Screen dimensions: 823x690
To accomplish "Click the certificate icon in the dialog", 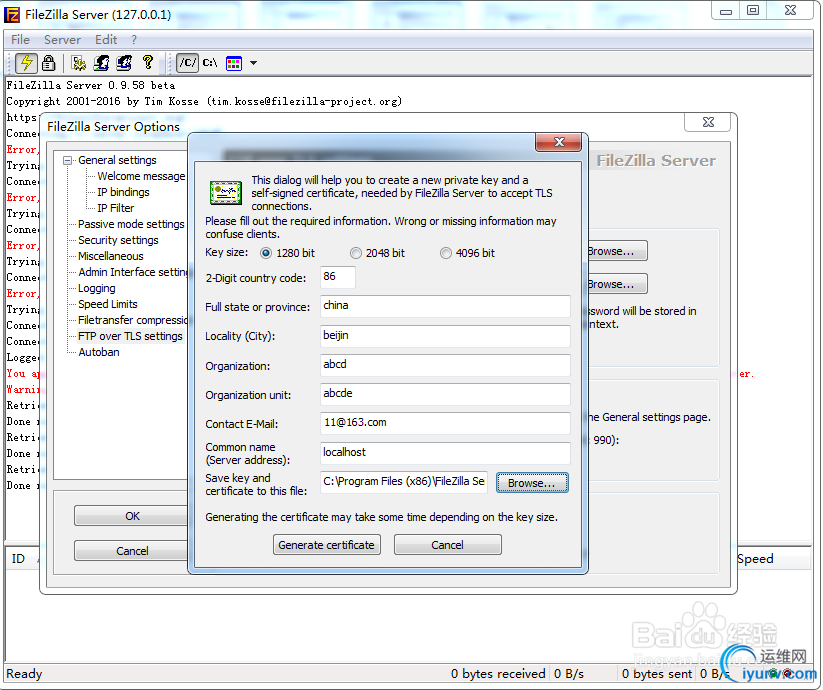I will [x=226, y=193].
